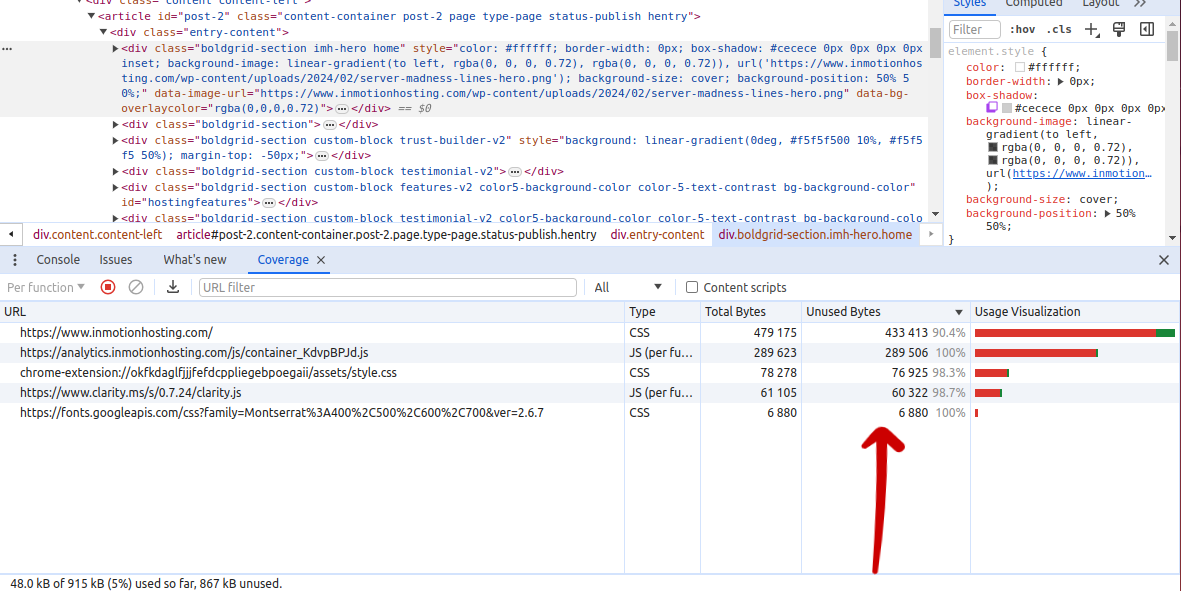Select the Coverage tab
Viewport: 1181px width, 591px height.
point(282,260)
